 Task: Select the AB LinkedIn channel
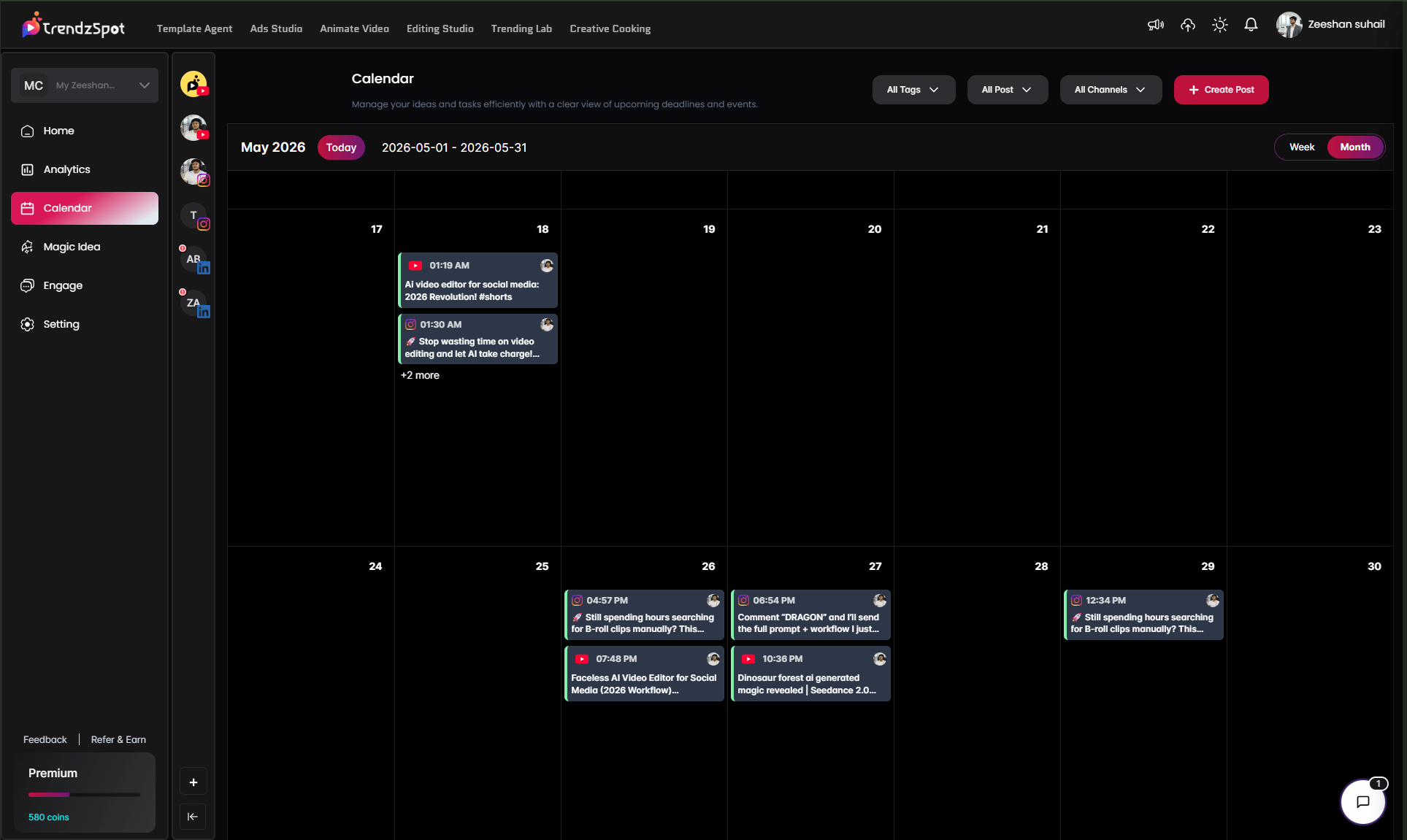click(x=194, y=260)
